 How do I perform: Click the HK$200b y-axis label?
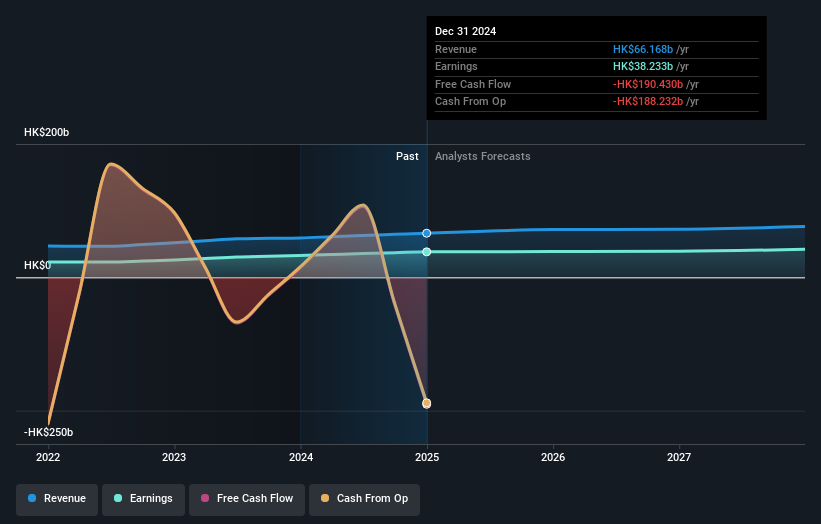tap(47, 132)
